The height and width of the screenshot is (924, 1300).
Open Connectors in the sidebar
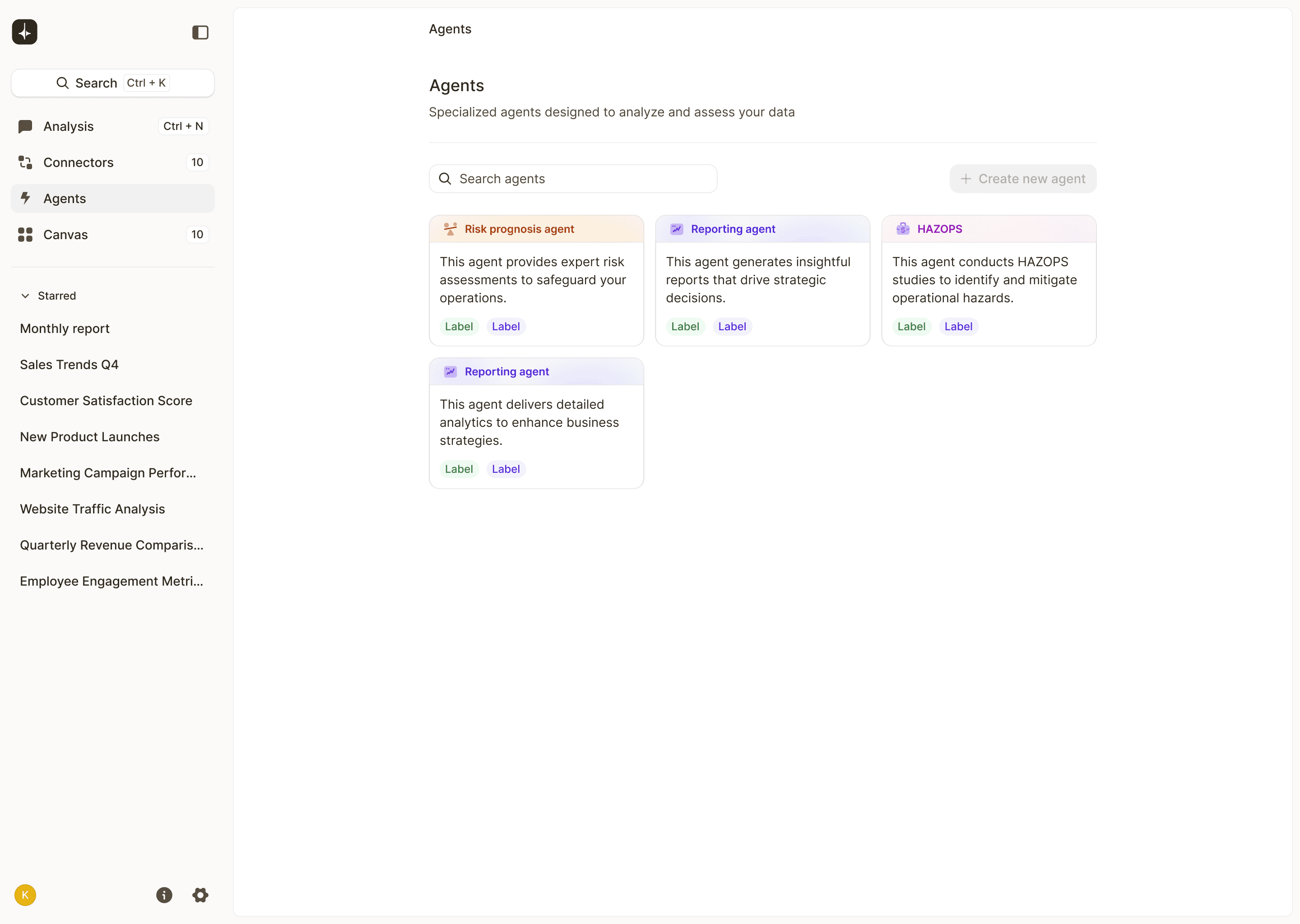[113, 162]
